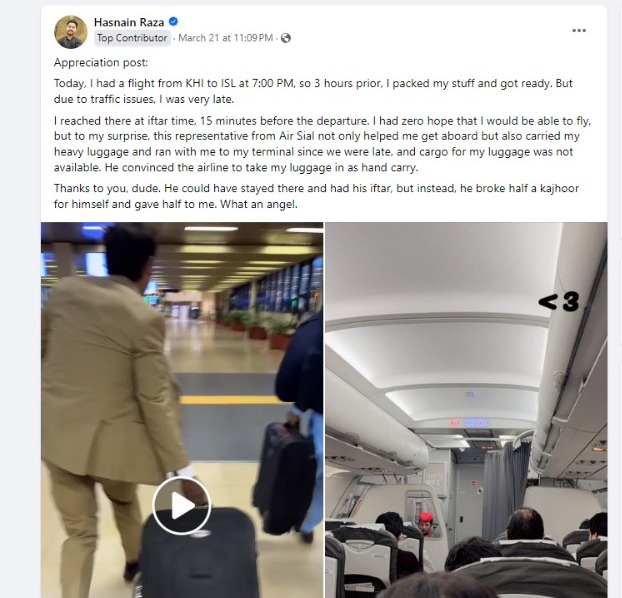Click the 'Appreciation post:' text line
The width and height of the screenshot is (622, 598).
[x=101, y=63]
